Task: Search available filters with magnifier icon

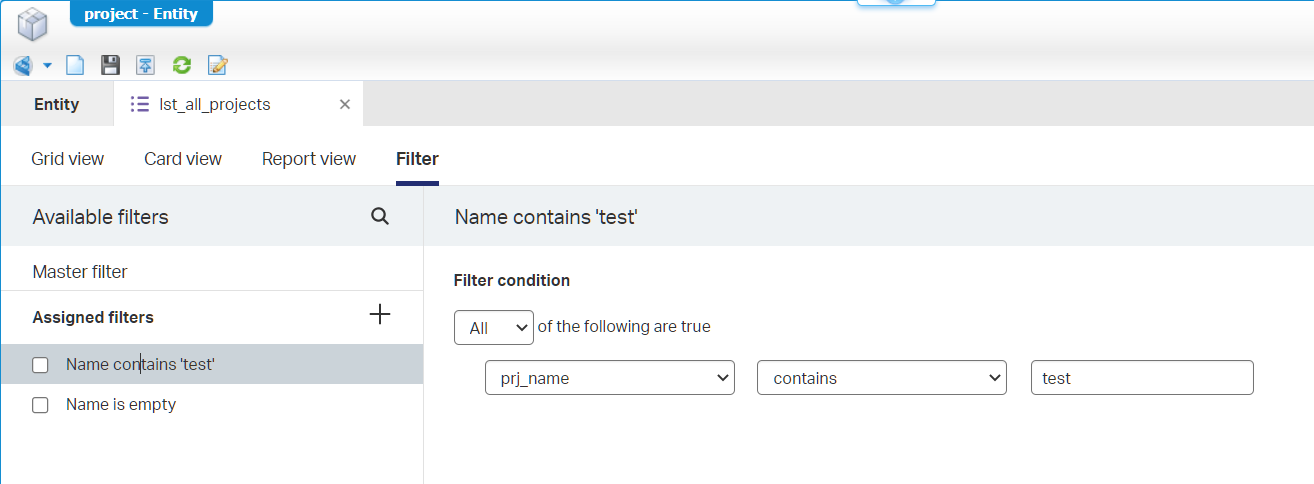Action: (x=380, y=216)
